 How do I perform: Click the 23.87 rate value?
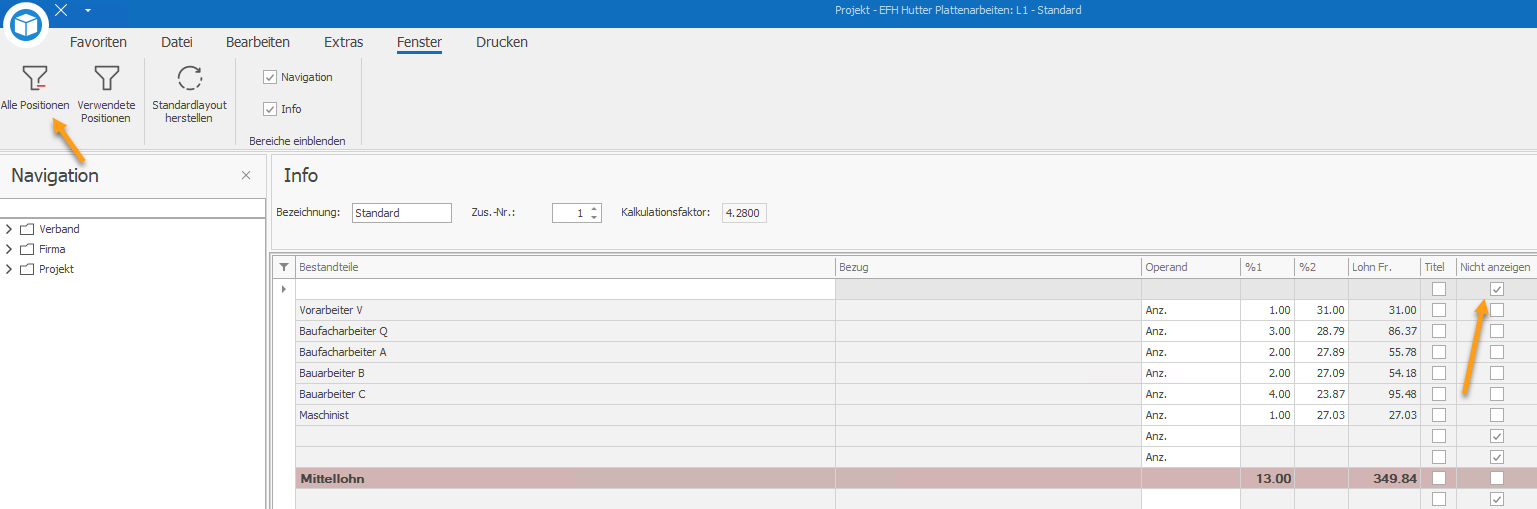[1329, 394]
